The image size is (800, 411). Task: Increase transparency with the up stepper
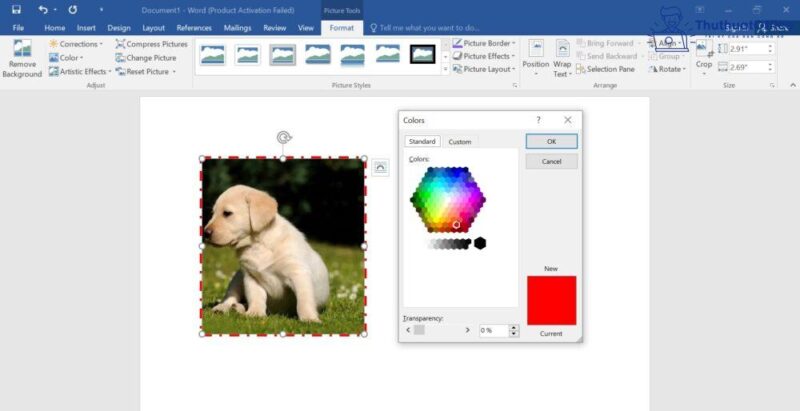tap(514, 327)
